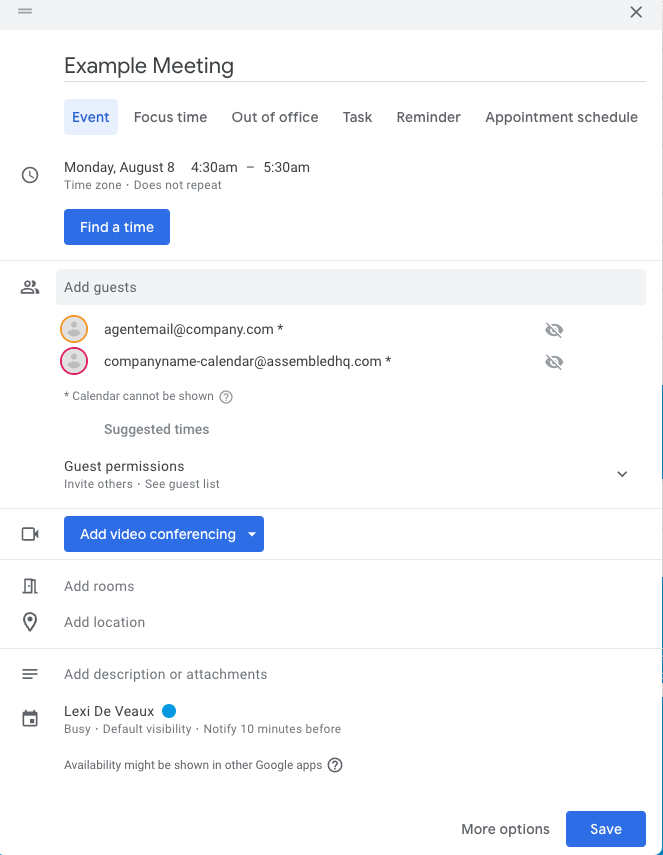Viewport: 663px width, 855px height.
Task: Click the description lines icon
Action: tap(30, 675)
